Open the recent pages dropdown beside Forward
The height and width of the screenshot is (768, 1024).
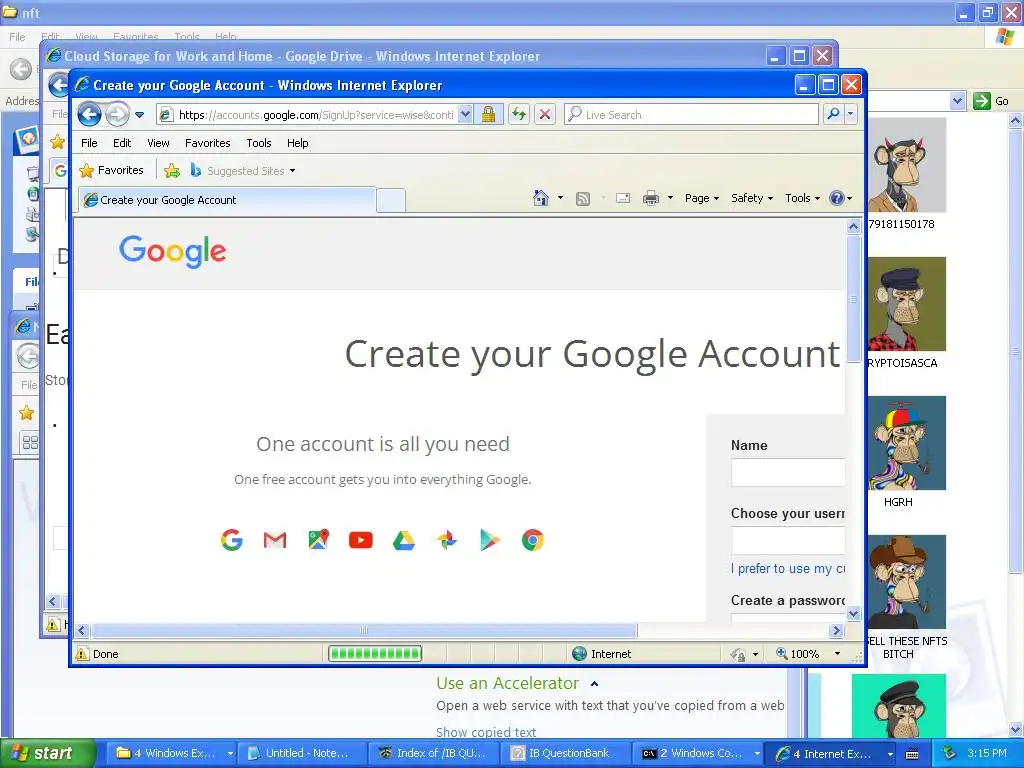coord(139,115)
